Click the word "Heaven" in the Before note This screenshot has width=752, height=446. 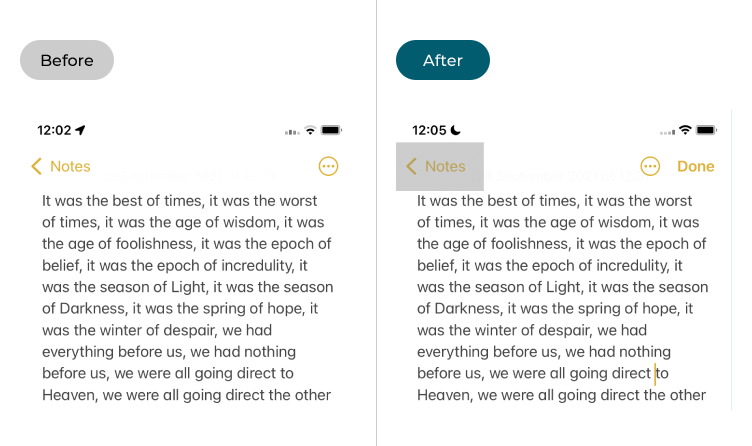coord(69,395)
